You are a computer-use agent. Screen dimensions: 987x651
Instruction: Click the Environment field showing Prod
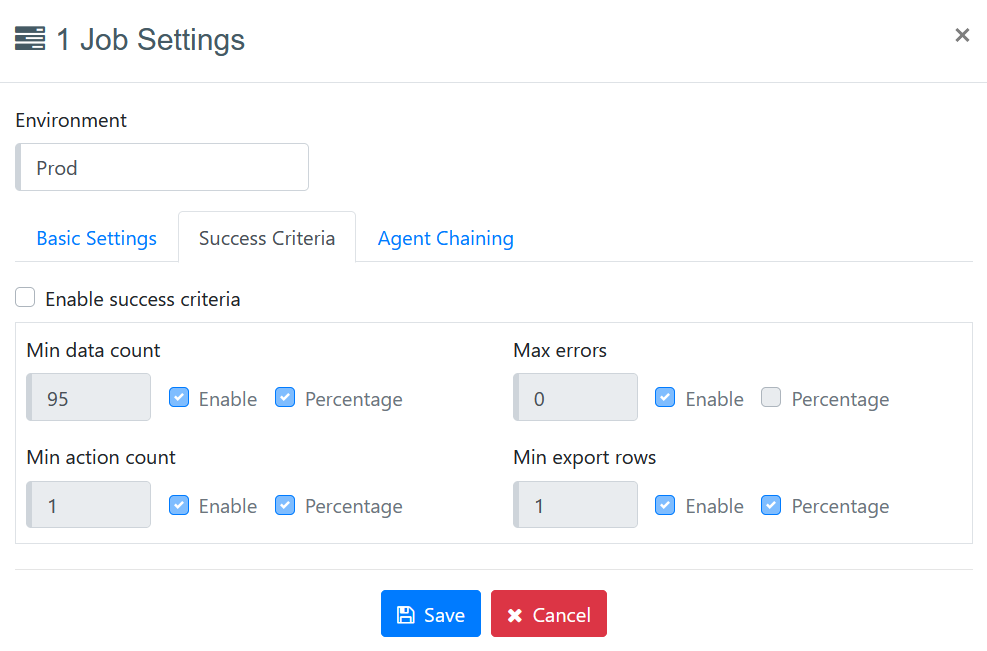click(163, 167)
